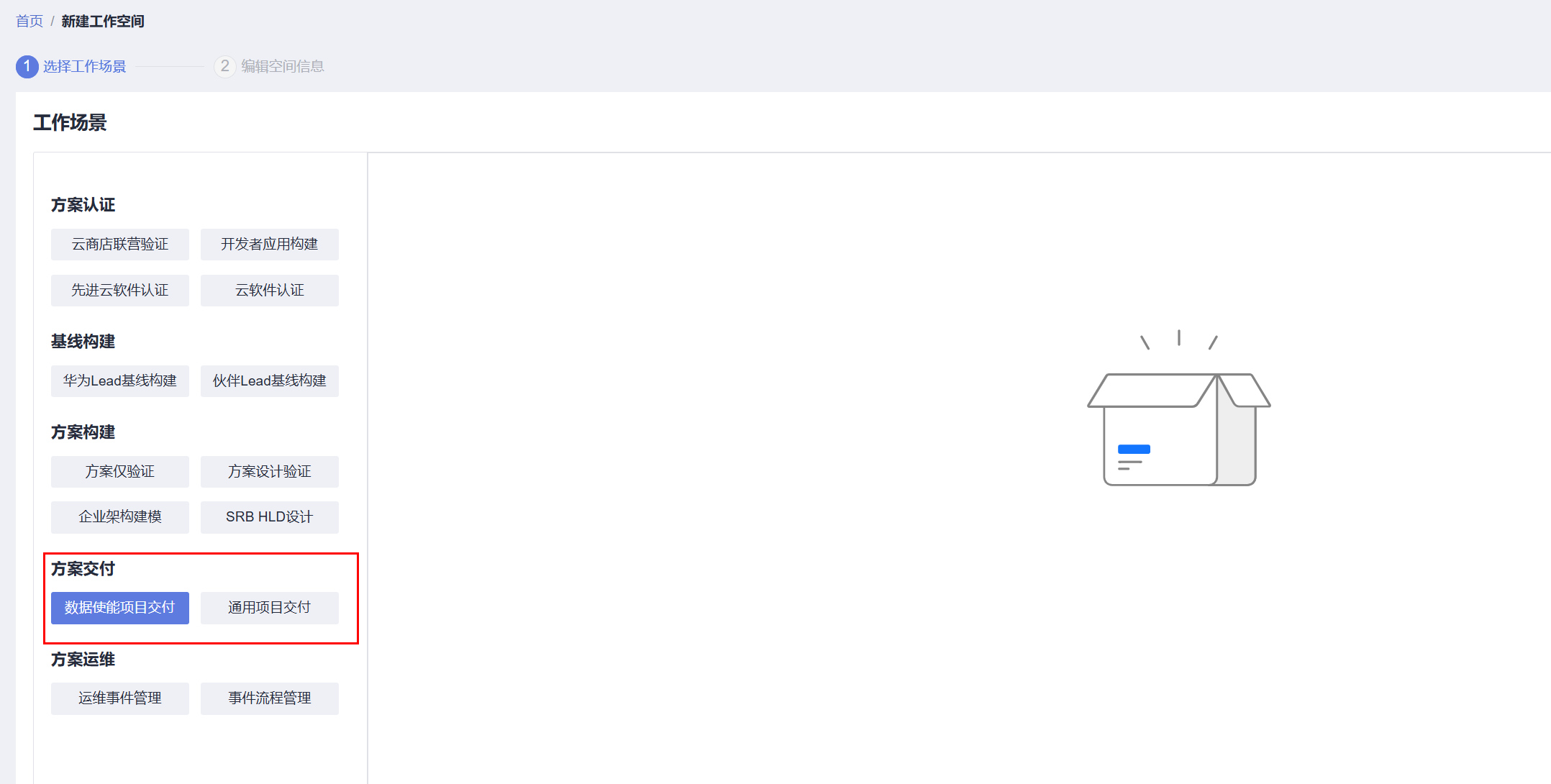Click the step 1 circle icon
Screen dimensions: 1551x784
click(27, 66)
